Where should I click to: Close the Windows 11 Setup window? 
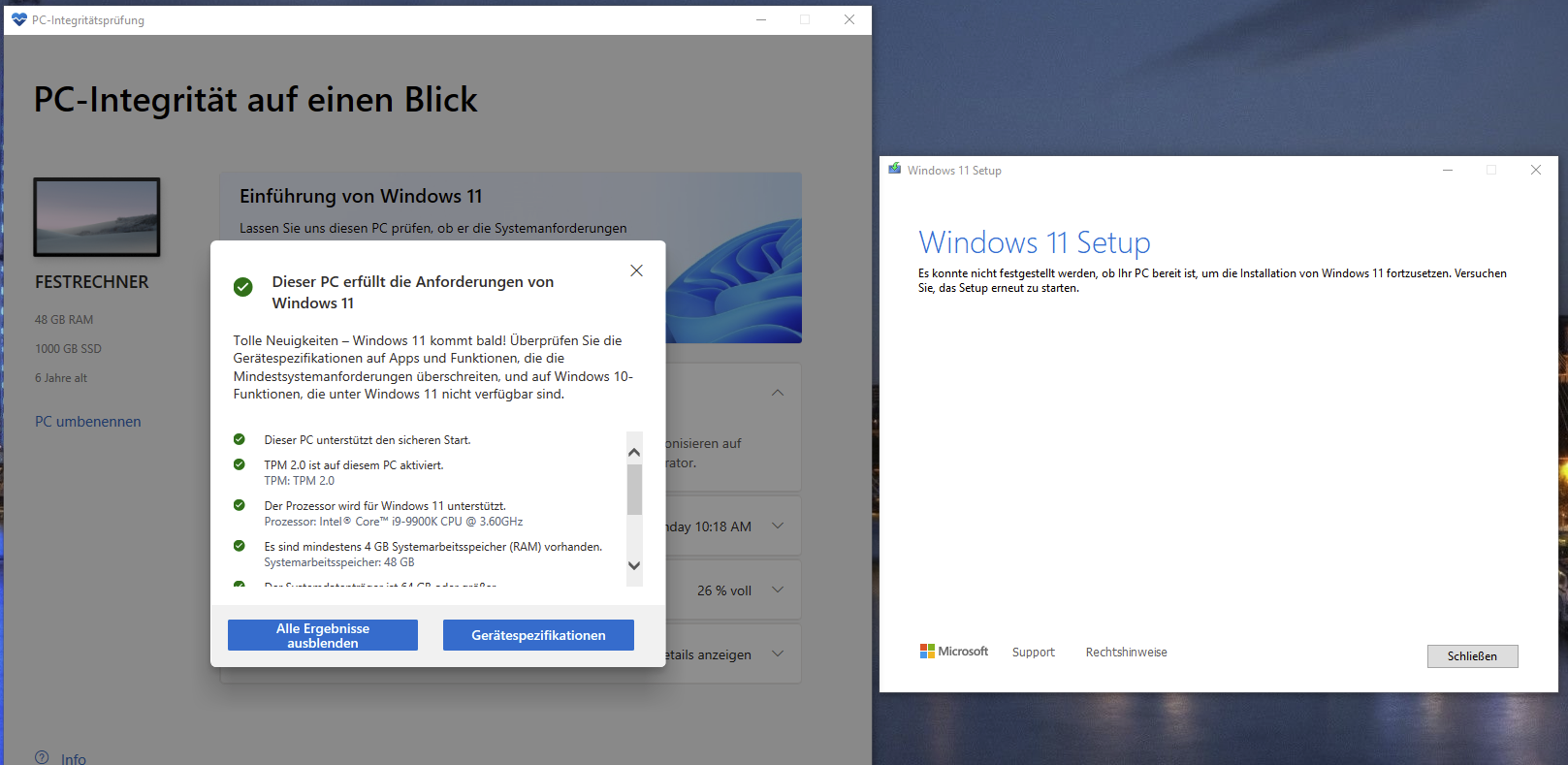tap(1536, 170)
